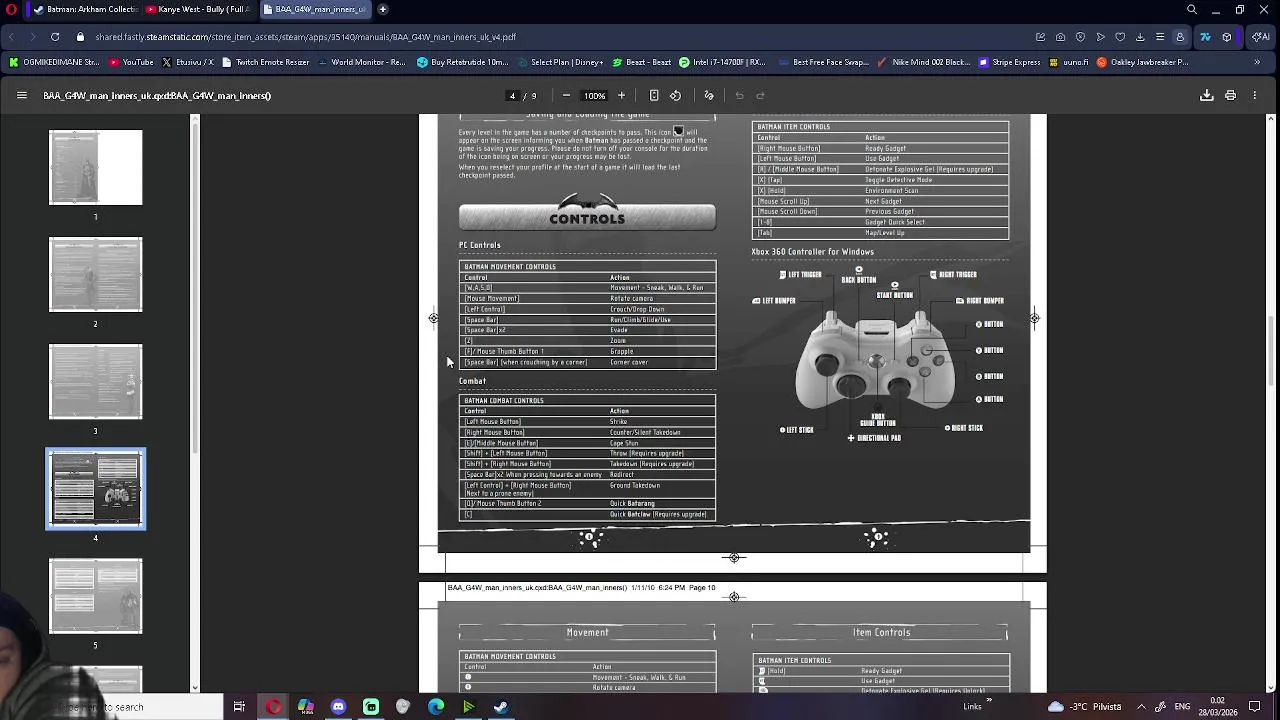Click the Fit to page icon
The image size is (1280, 720).
click(654, 95)
